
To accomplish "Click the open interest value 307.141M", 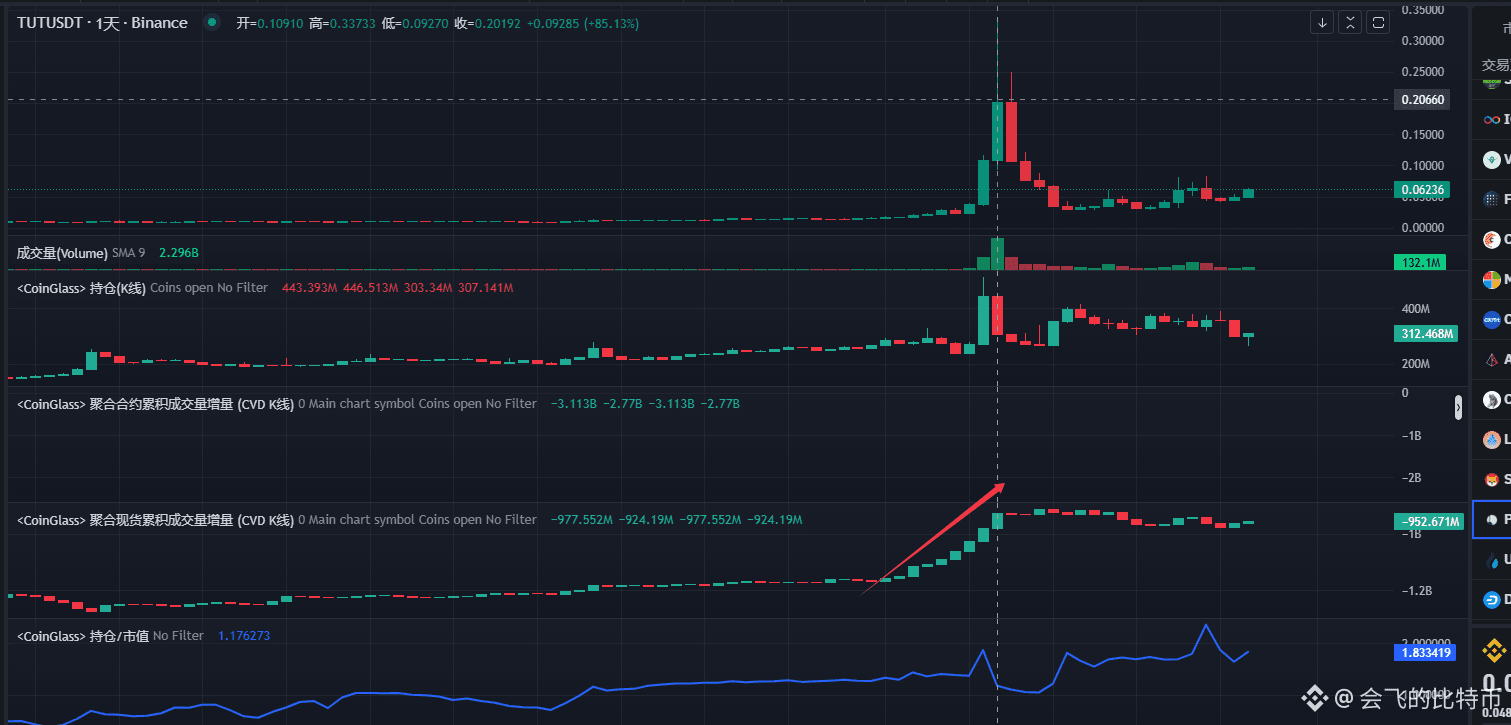I will 486,288.
